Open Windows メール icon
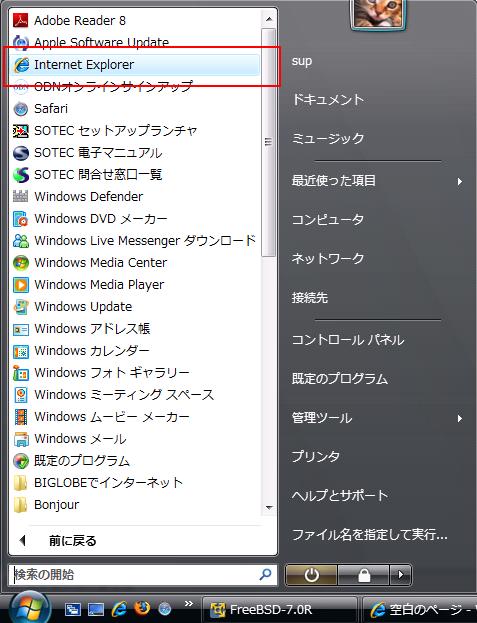The height and width of the screenshot is (623, 477). pyautogui.click(x=20, y=439)
